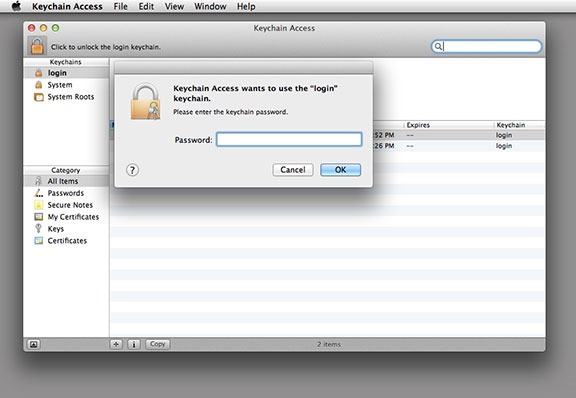Click the Secure Notes icon

tap(39, 205)
